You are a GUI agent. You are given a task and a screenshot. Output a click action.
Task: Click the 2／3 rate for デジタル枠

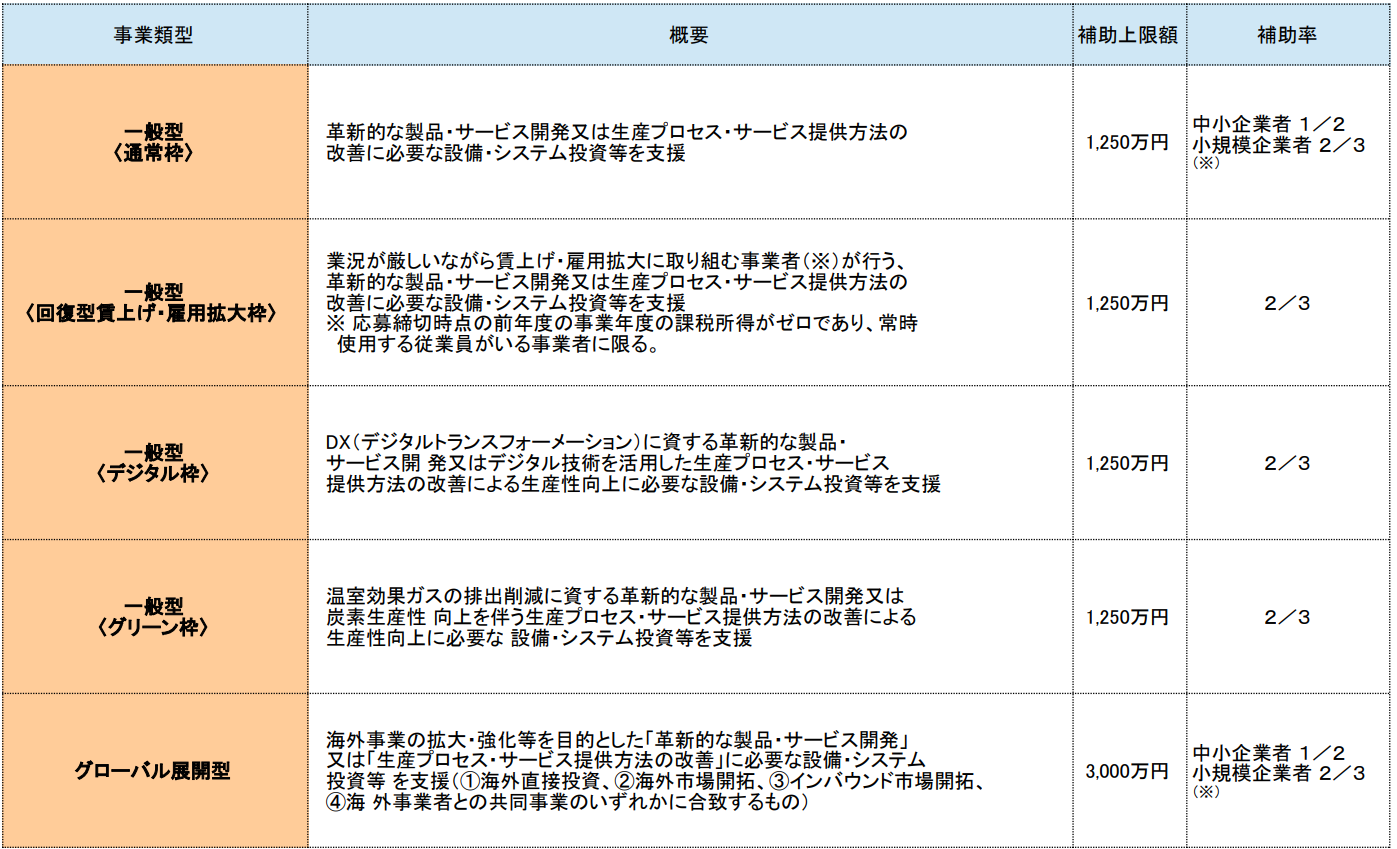1286,462
